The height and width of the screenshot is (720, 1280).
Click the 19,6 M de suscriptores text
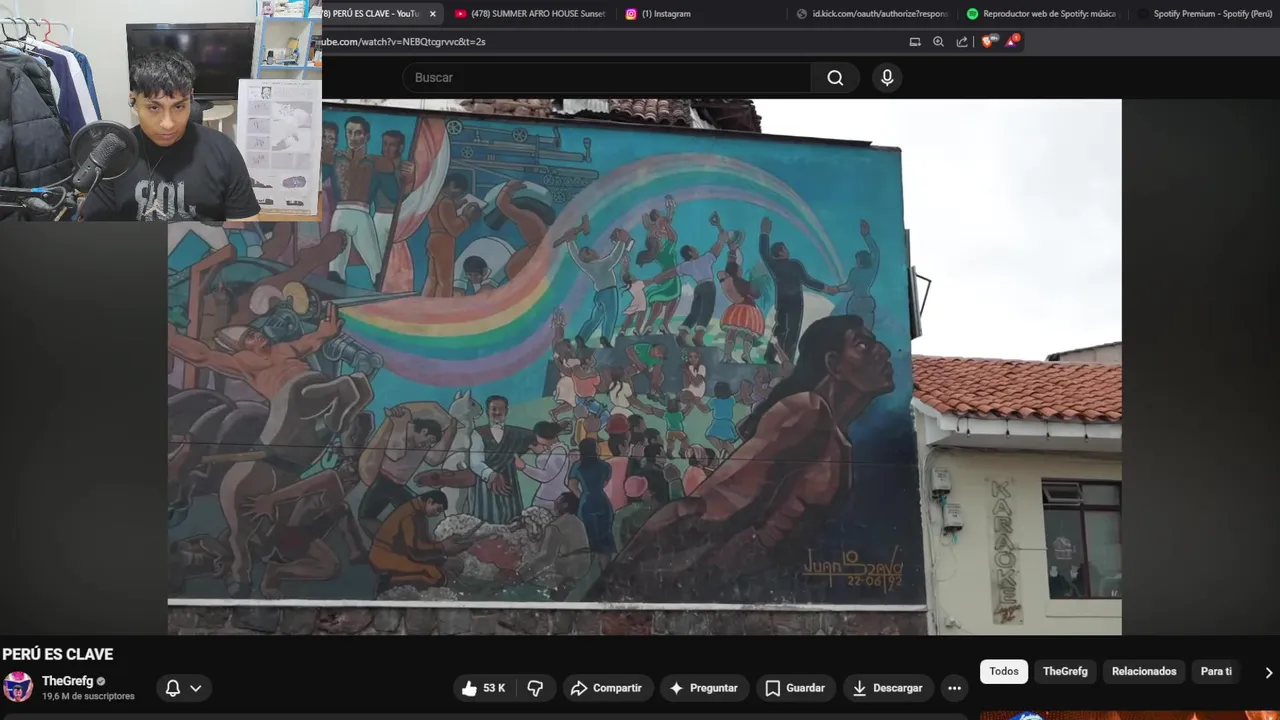click(88, 696)
